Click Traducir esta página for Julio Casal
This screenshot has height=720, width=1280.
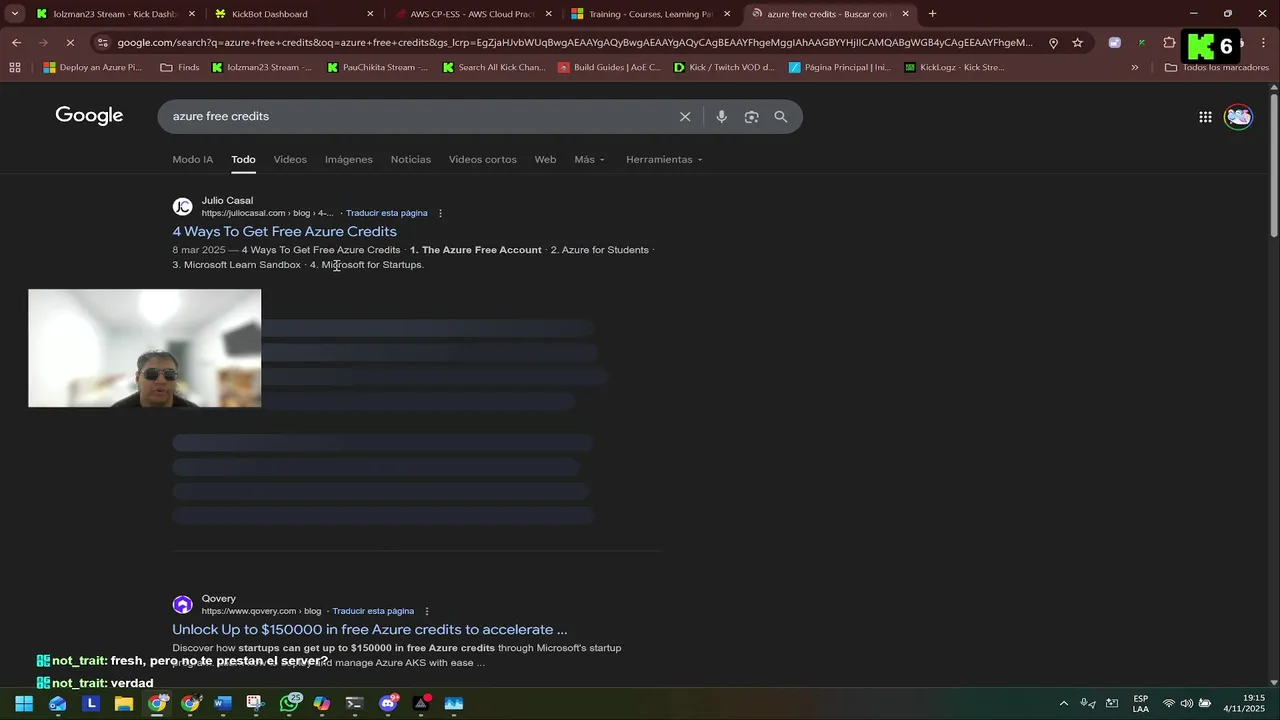tap(386, 213)
